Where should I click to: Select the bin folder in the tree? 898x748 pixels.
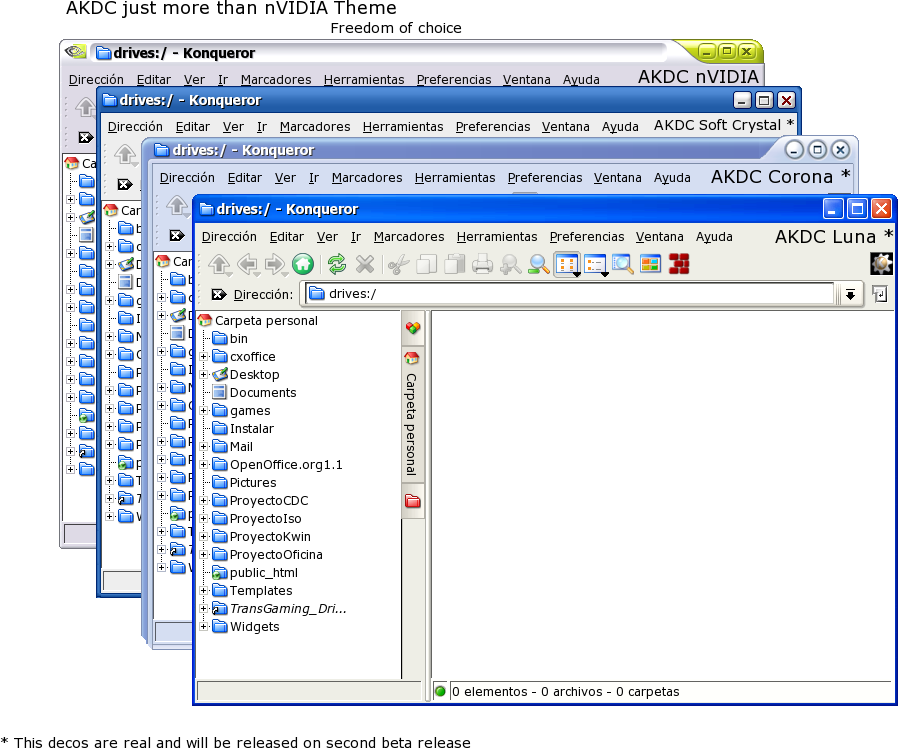(230, 338)
